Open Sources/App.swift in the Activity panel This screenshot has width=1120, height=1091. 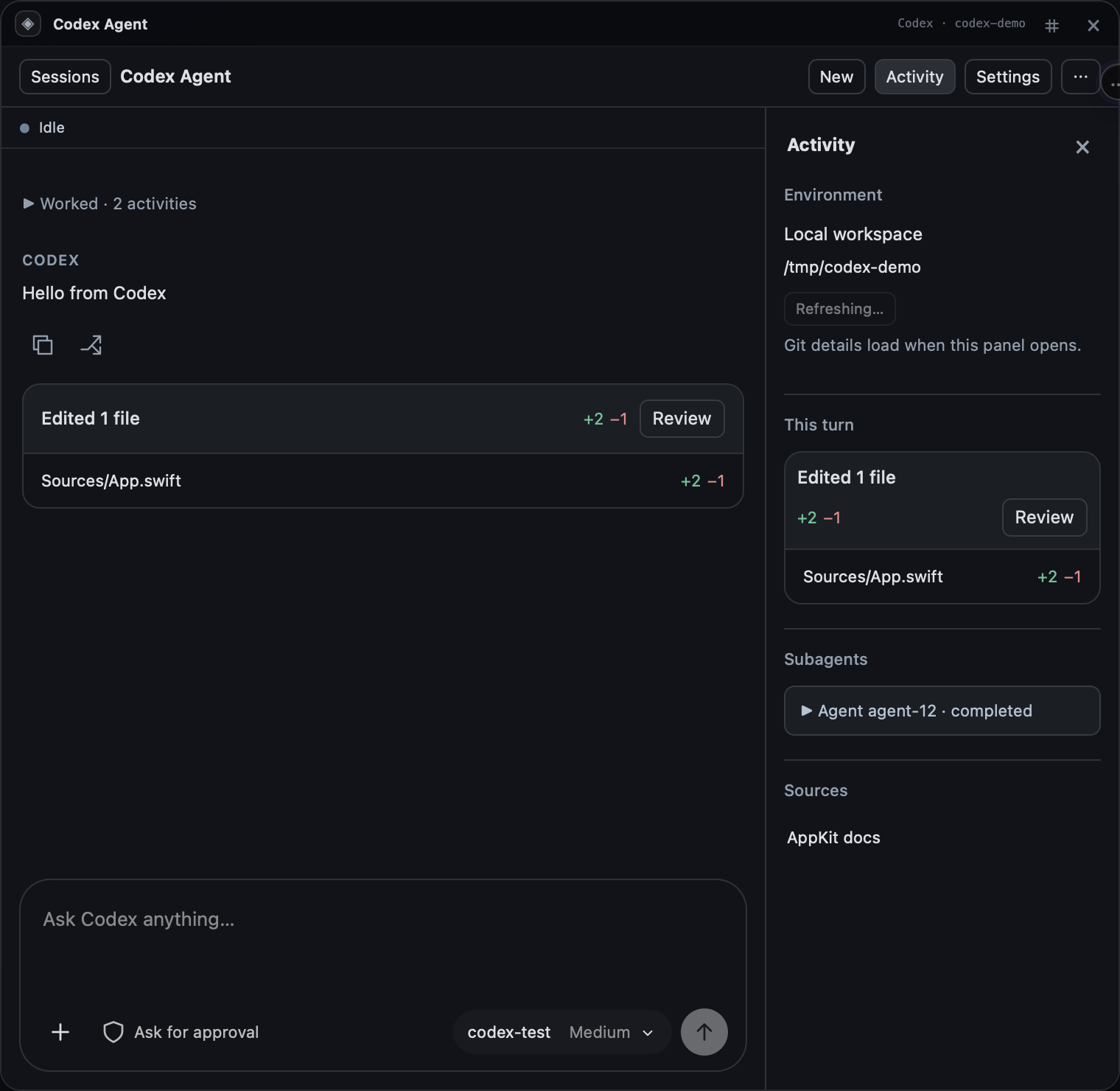click(942, 576)
